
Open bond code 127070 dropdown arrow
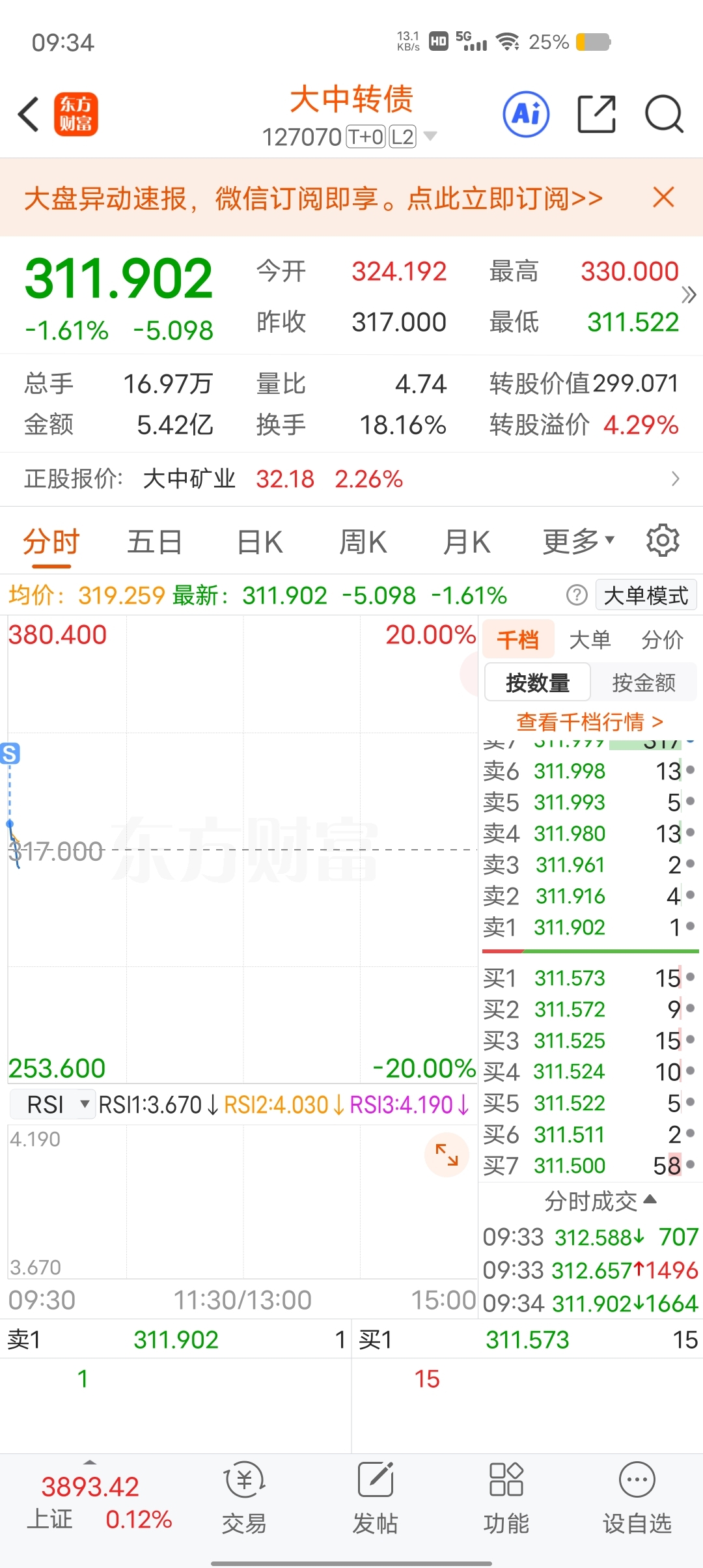[430, 136]
